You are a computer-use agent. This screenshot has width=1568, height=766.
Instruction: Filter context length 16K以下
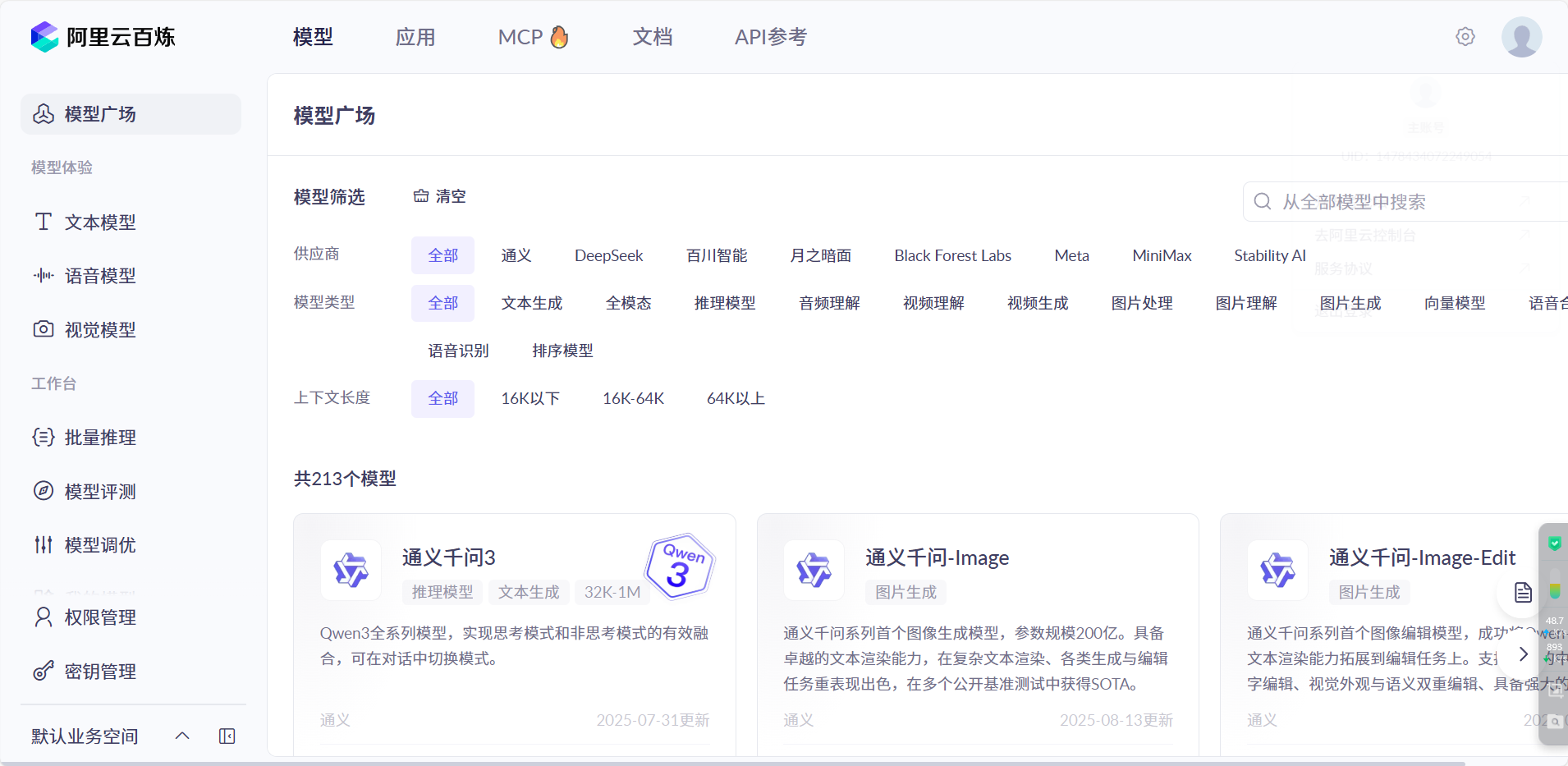(x=530, y=398)
